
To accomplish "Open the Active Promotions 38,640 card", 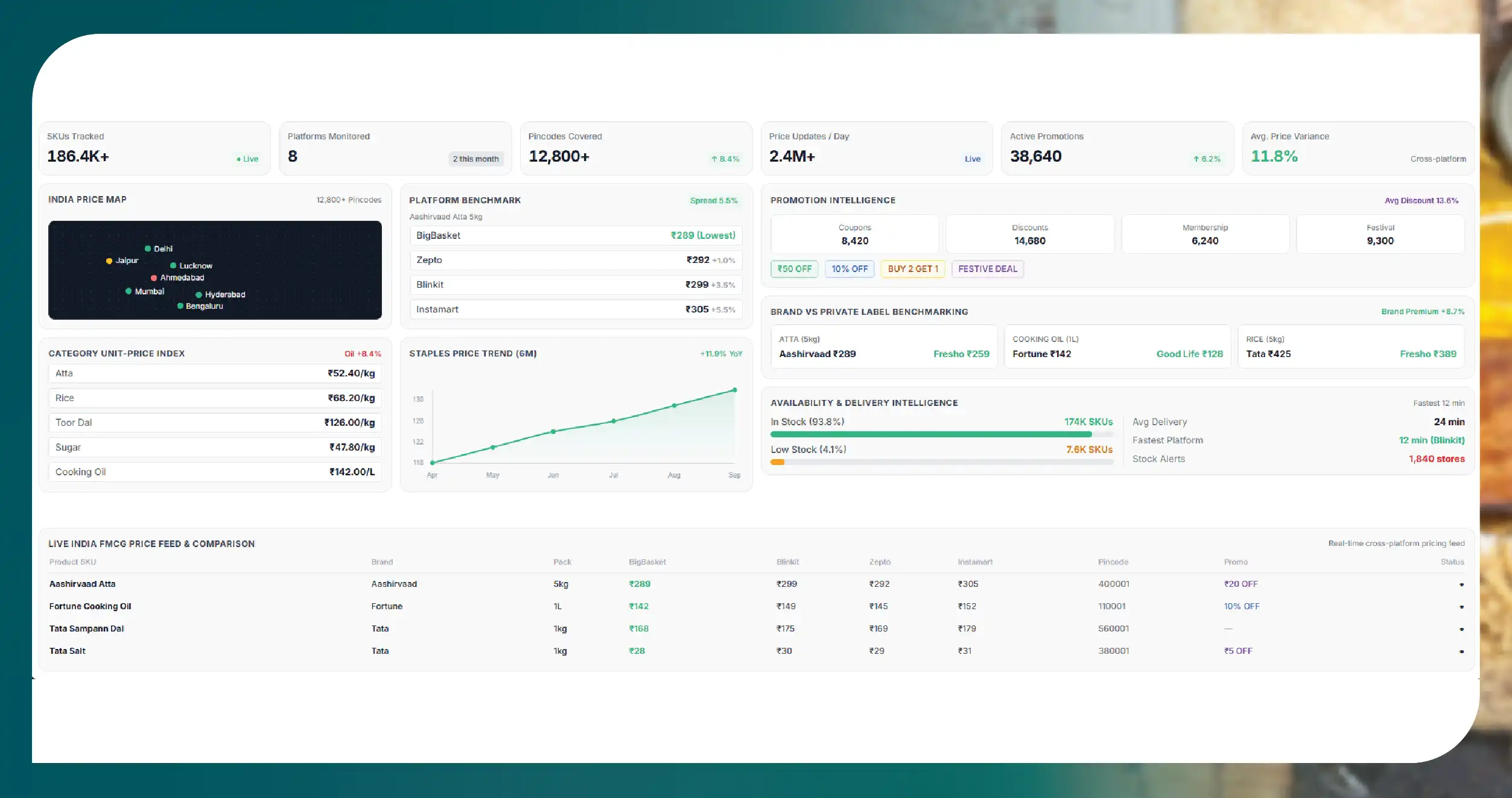I will click(x=1117, y=148).
